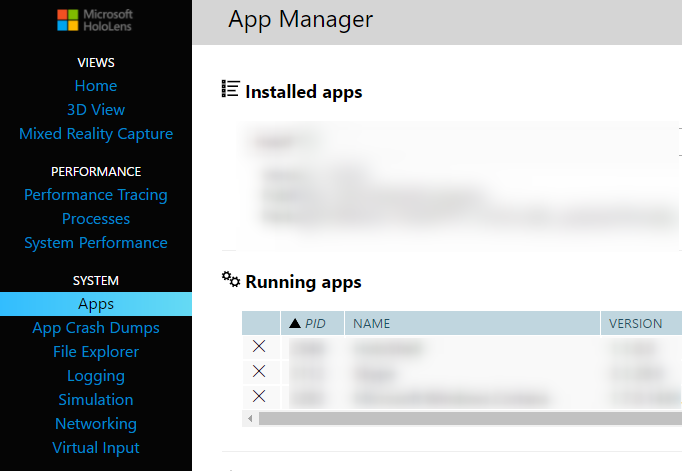Click the Running apps gears icon

[230, 279]
